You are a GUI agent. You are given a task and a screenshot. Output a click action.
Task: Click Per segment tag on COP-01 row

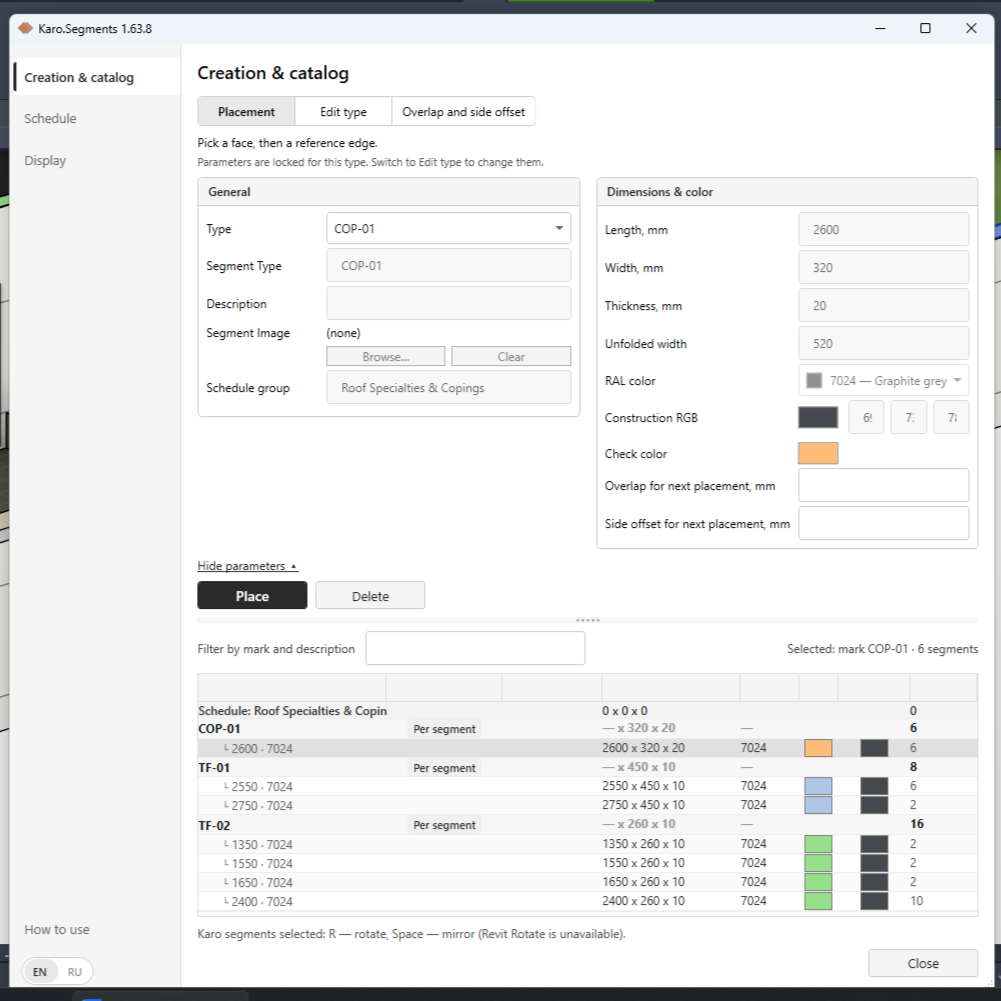click(x=444, y=728)
